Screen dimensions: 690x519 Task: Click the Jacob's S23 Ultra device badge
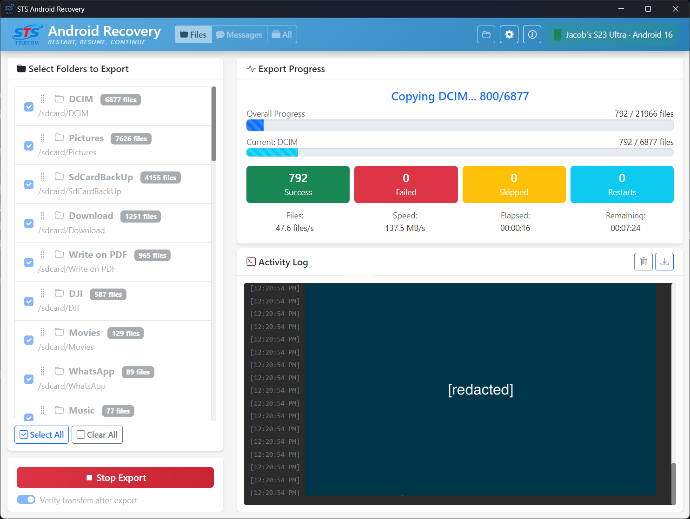point(613,35)
